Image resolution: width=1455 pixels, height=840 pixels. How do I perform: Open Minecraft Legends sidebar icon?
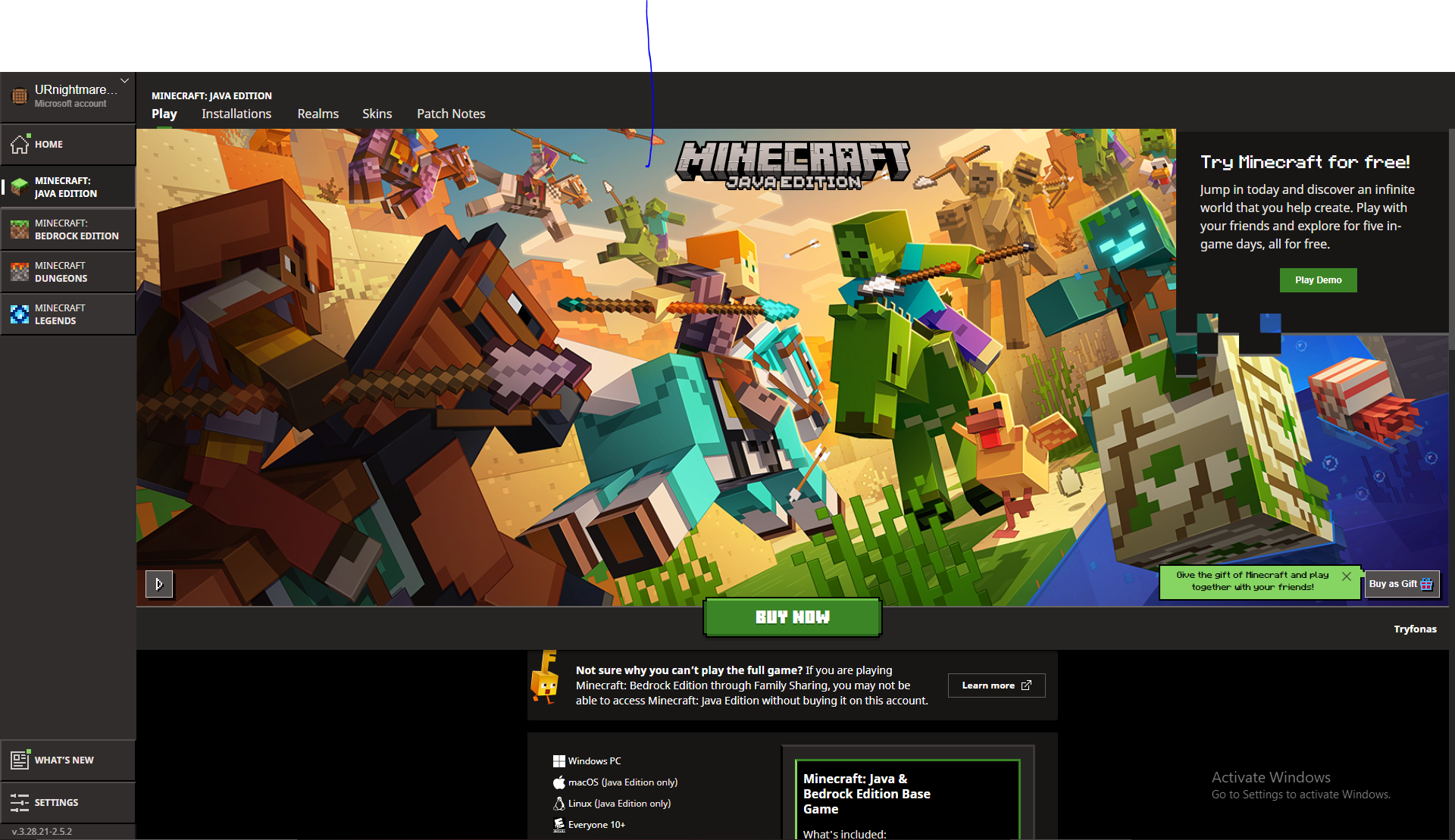point(20,314)
